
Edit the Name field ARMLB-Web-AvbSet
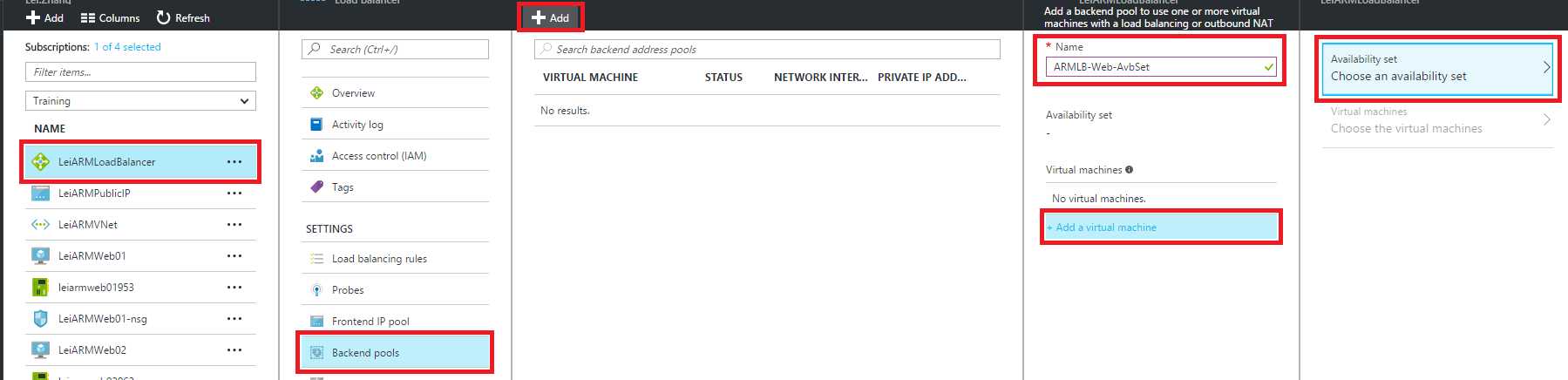click(x=1161, y=67)
